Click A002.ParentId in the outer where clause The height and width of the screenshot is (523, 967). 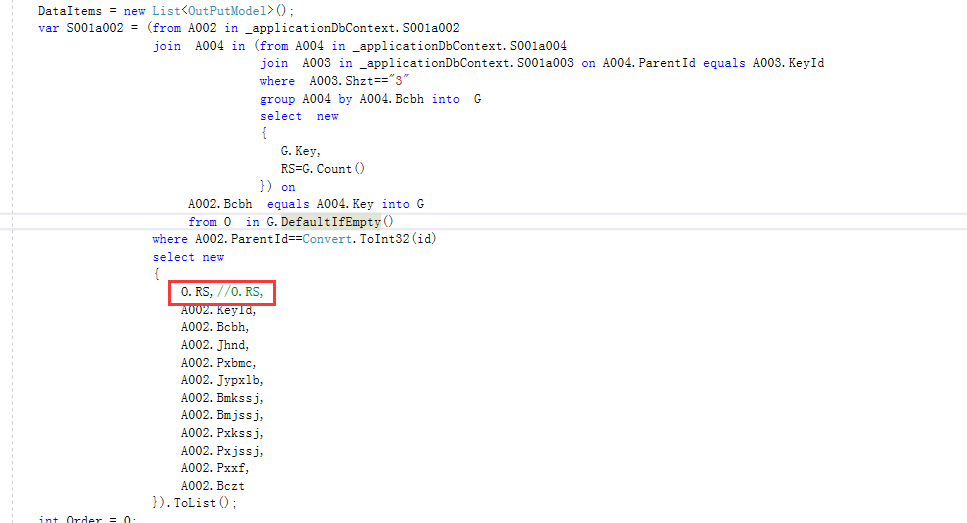[x=241, y=239]
